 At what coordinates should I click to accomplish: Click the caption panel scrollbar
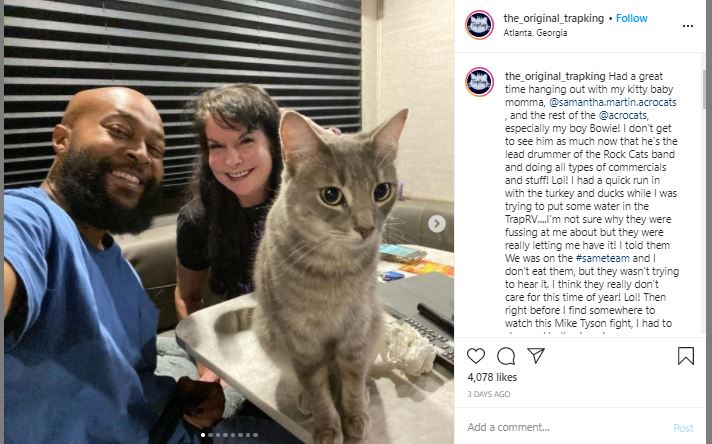(x=704, y=89)
